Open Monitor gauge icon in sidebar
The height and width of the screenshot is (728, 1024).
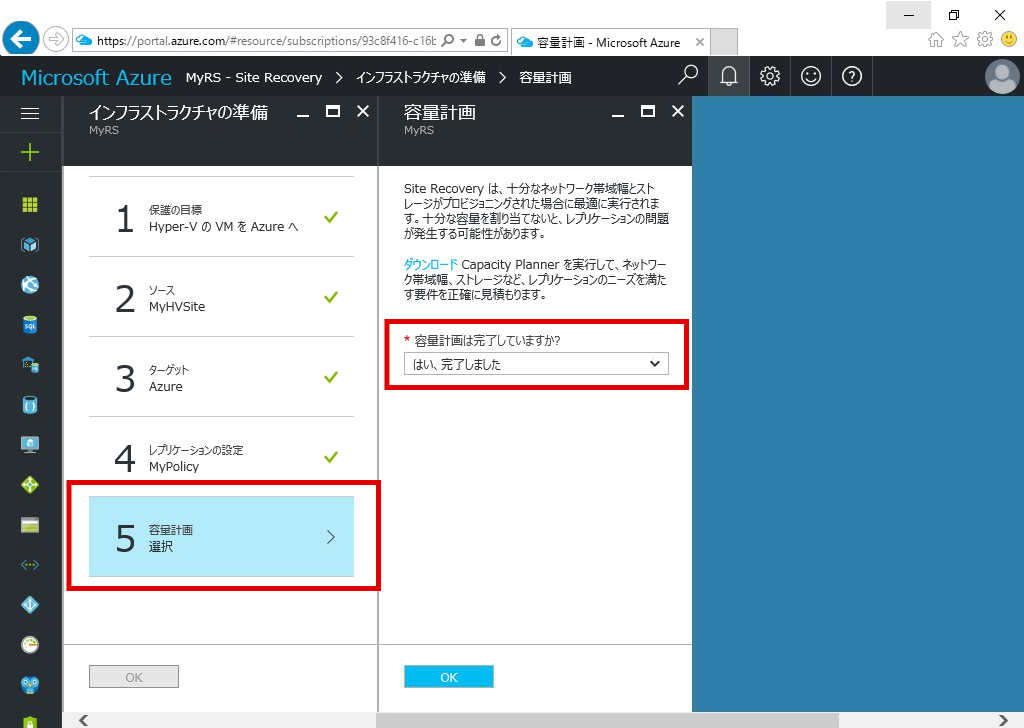click(30, 644)
